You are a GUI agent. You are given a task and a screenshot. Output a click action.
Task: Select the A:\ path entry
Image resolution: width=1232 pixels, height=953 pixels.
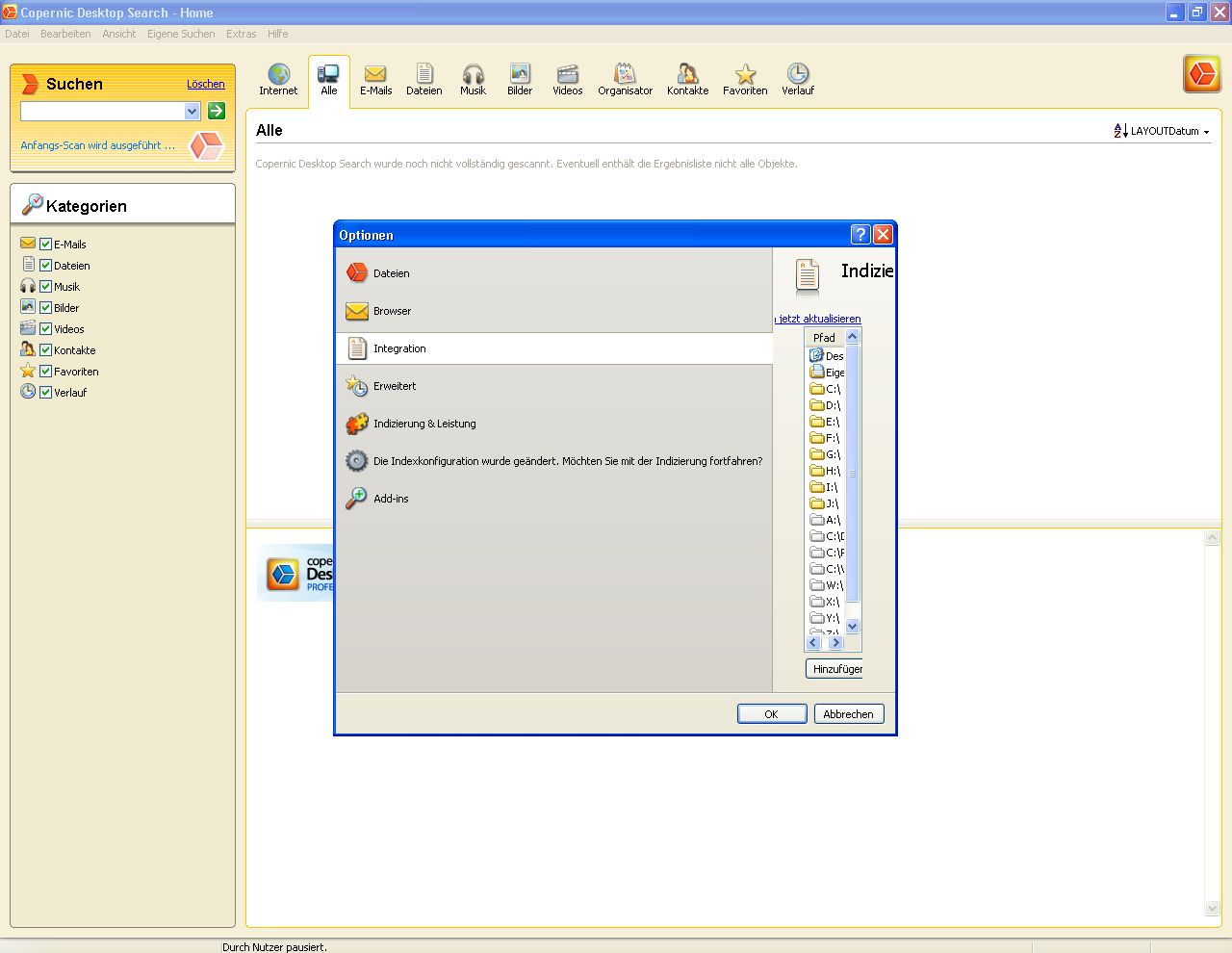[826, 520]
